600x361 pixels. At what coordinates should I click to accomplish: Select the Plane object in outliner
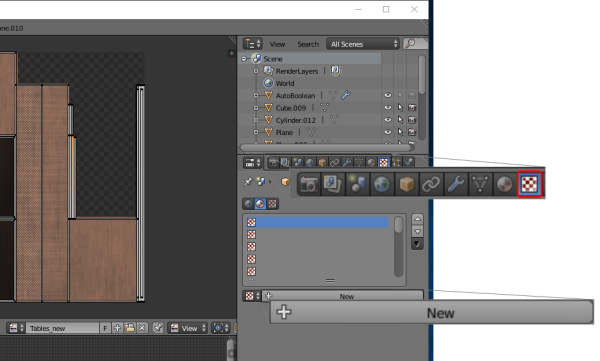[x=284, y=132]
